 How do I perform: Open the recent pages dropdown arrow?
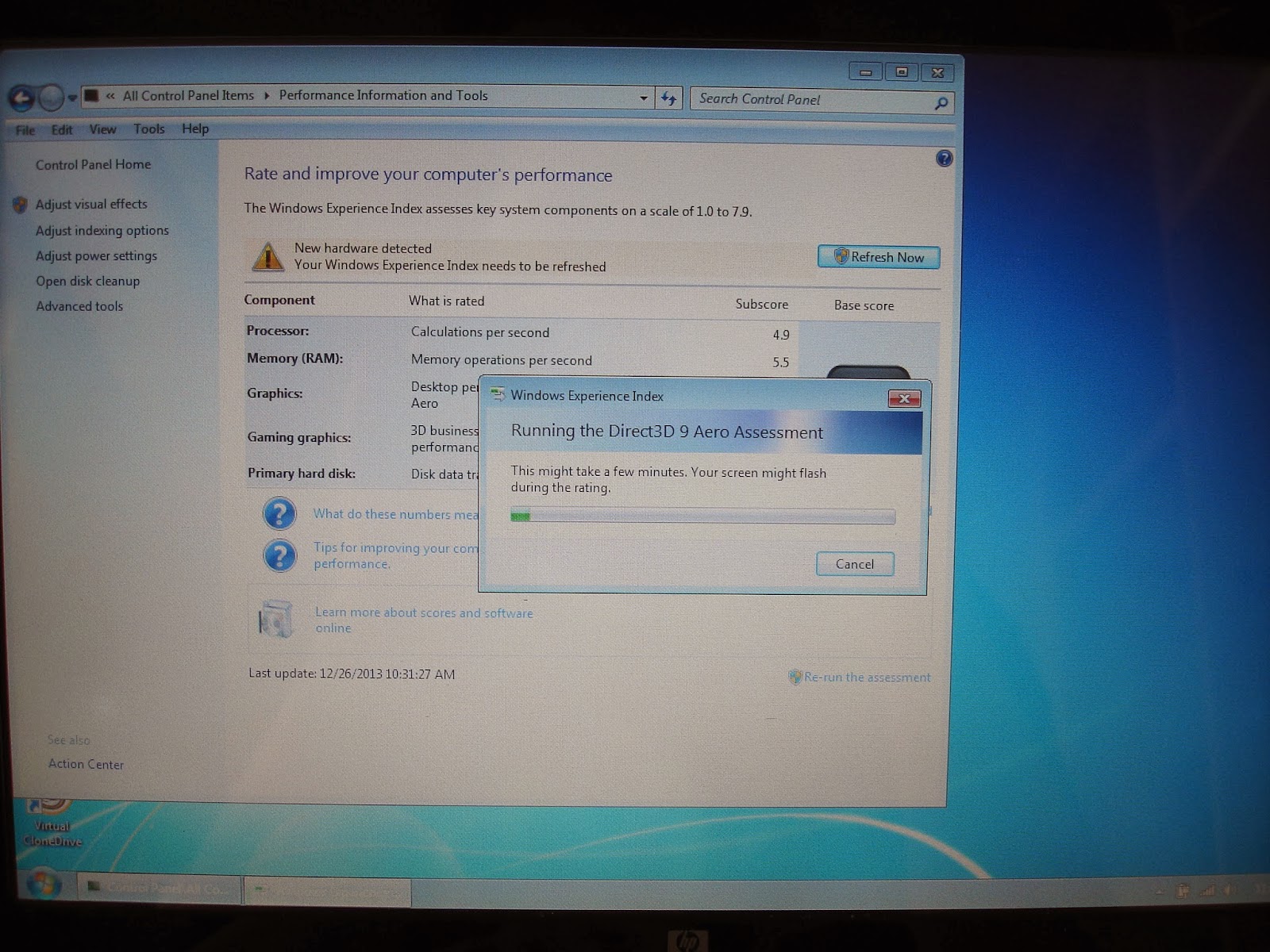[72, 98]
